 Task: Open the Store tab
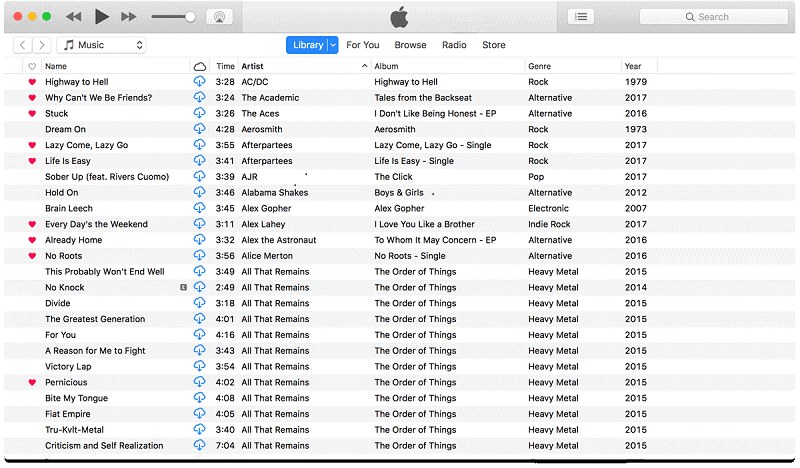(494, 45)
